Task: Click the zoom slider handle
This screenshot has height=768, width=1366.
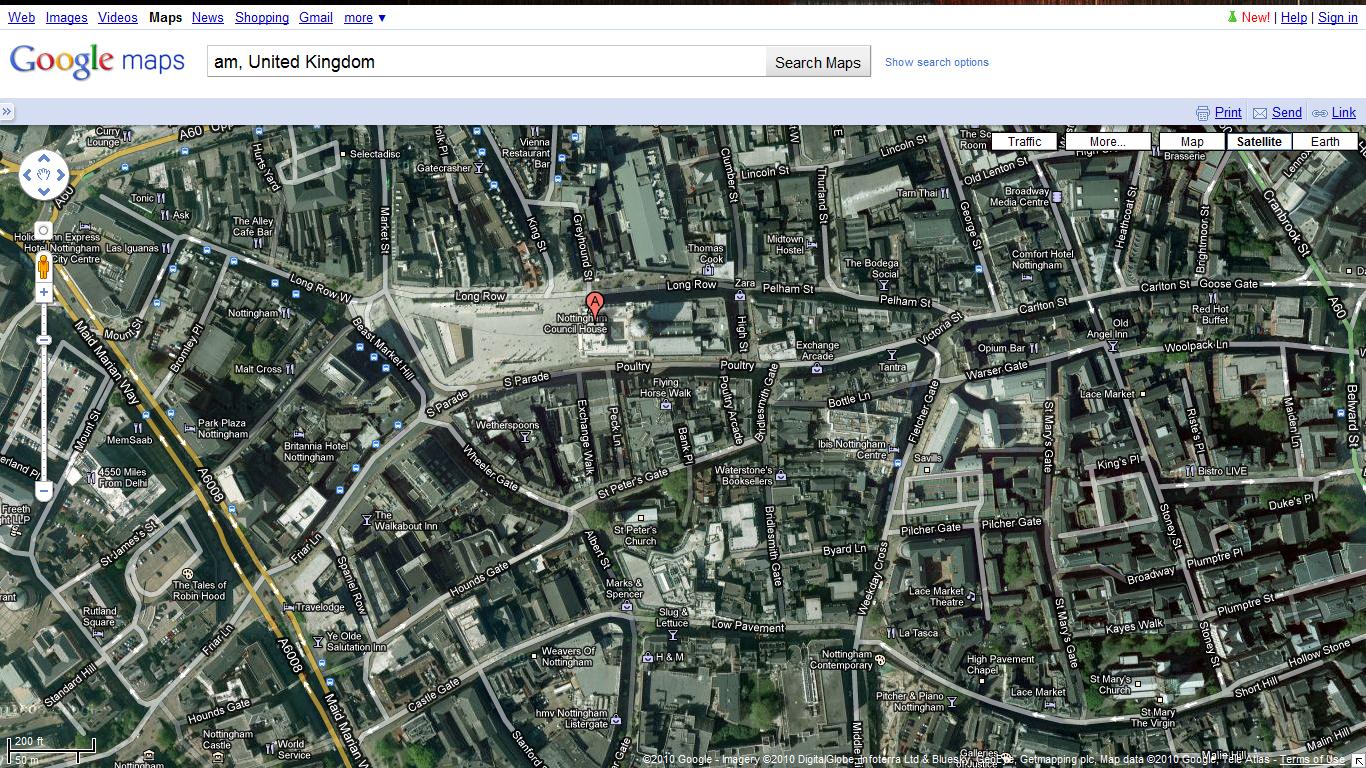Action: point(44,341)
